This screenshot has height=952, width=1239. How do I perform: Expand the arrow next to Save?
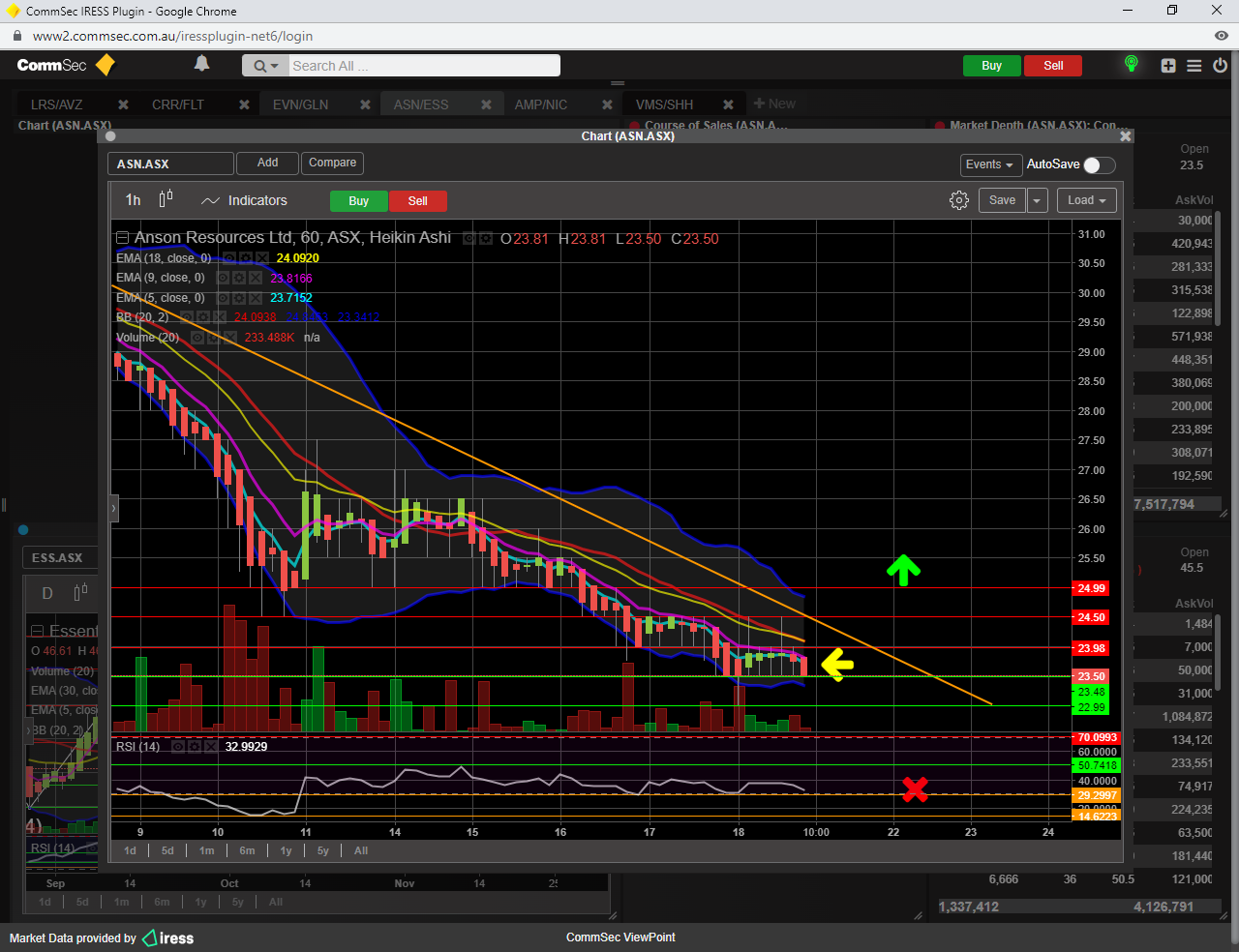(1037, 200)
